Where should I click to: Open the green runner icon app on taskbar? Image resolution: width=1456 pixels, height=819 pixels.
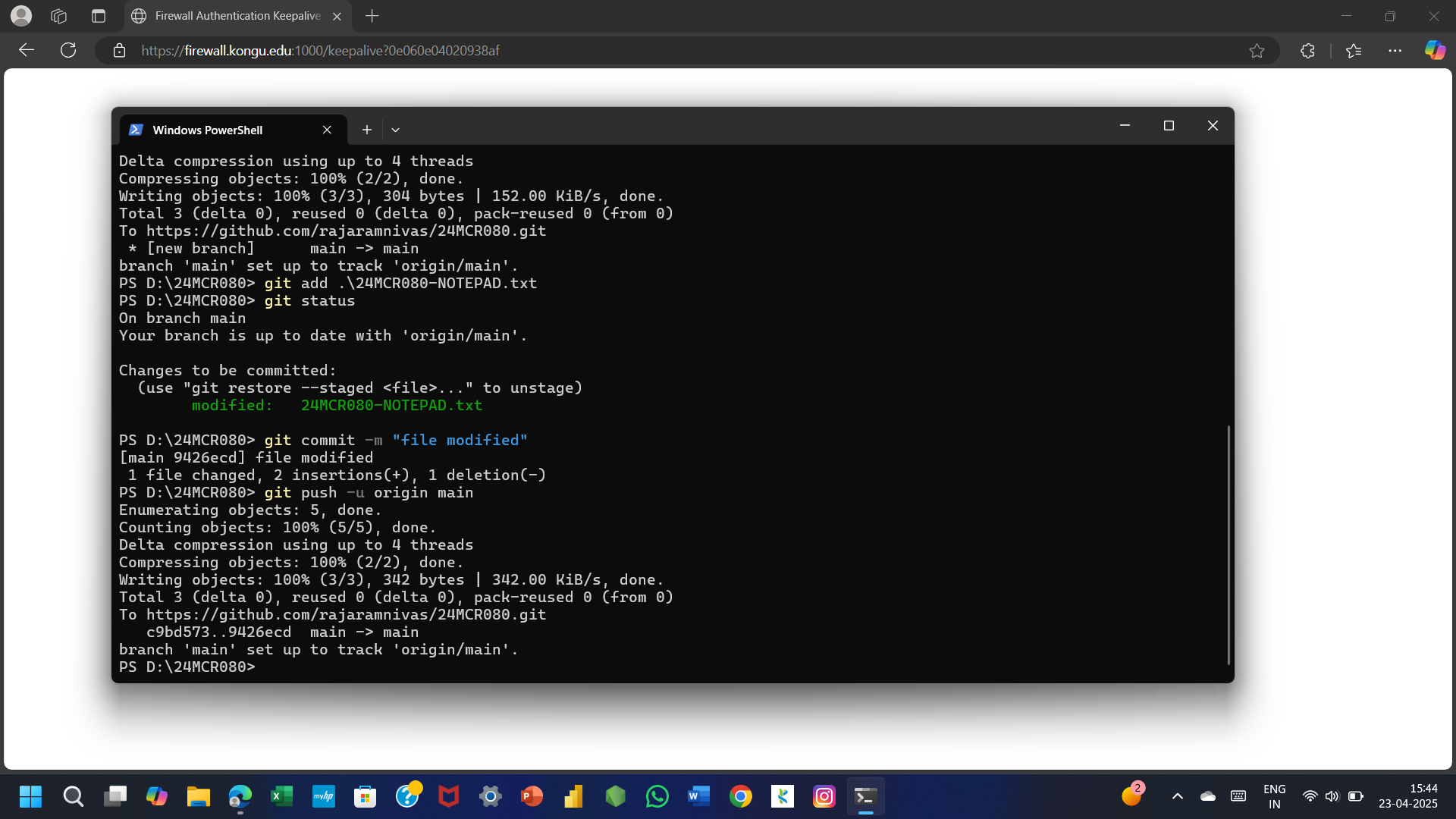point(783,796)
